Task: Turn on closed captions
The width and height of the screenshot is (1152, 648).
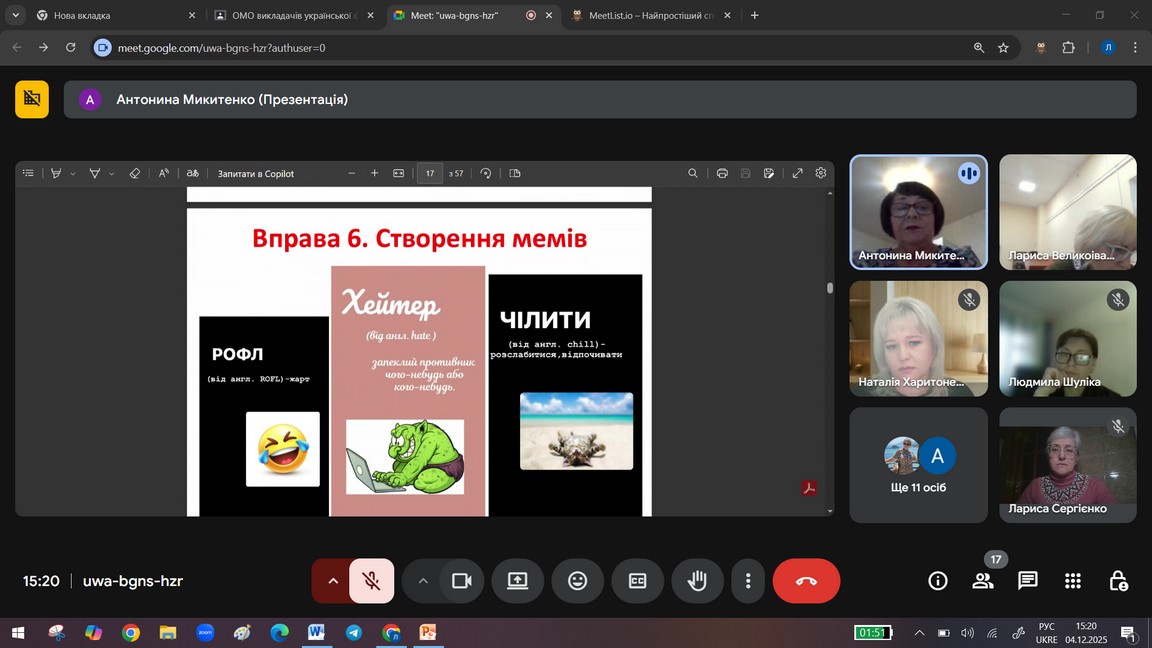Action: point(637,581)
